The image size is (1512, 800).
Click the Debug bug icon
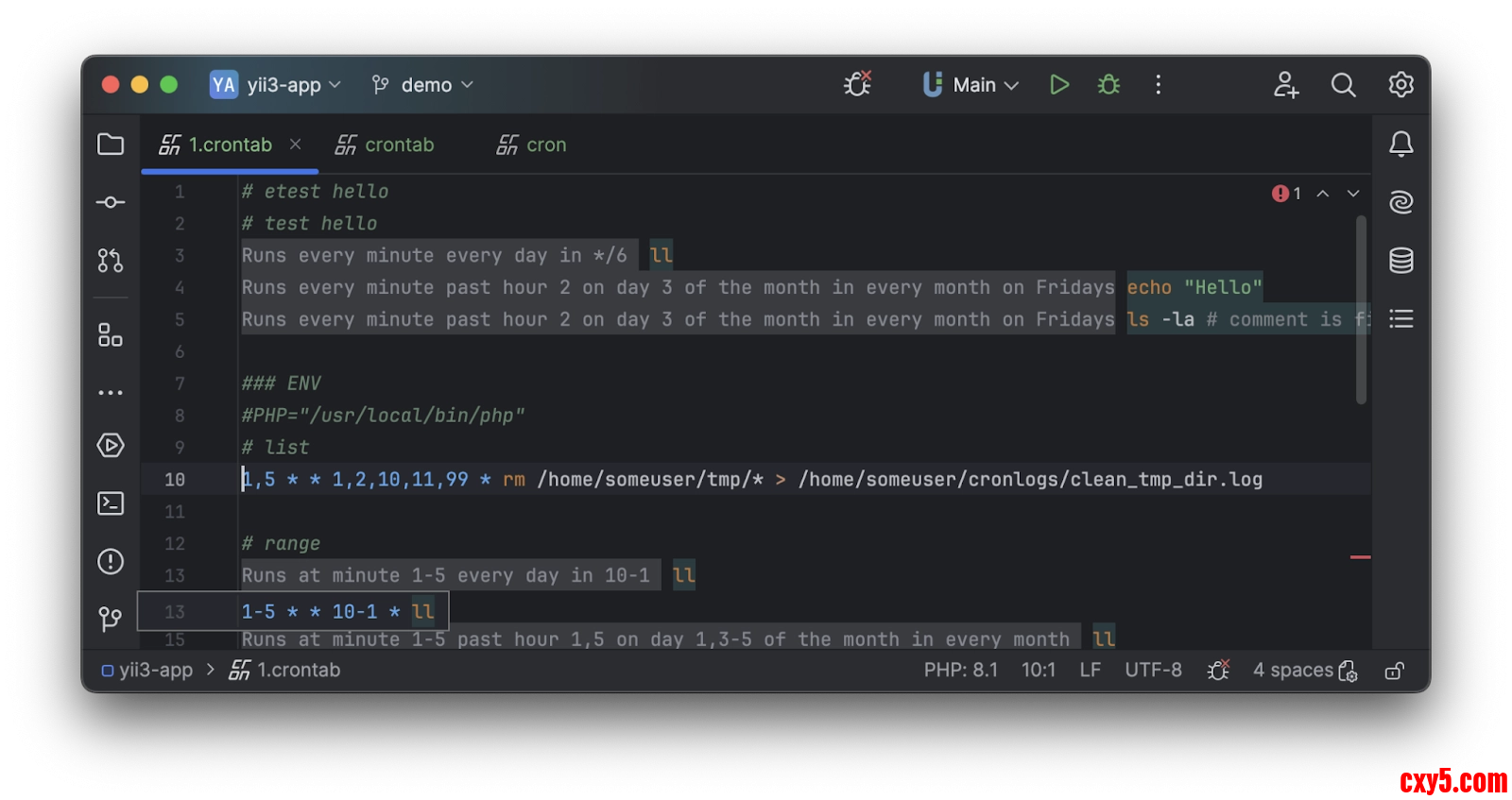click(x=1108, y=85)
